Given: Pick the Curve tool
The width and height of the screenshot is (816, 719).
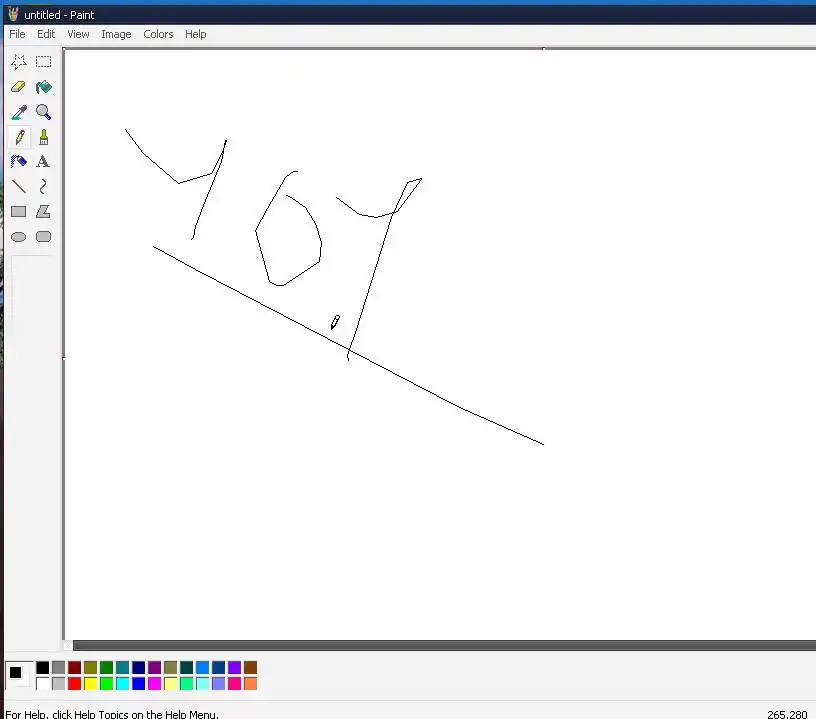Looking at the screenshot, I should (43, 186).
